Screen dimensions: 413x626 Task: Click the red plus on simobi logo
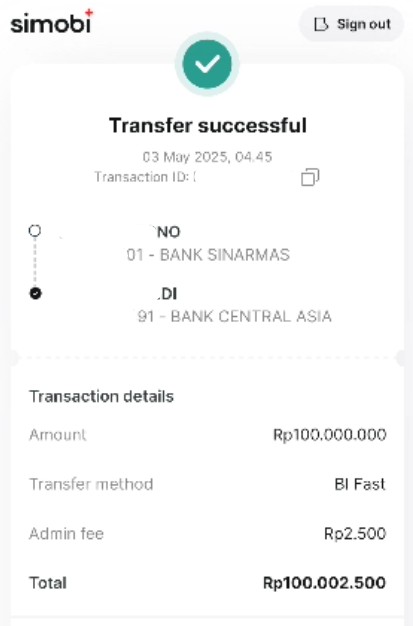point(89,13)
